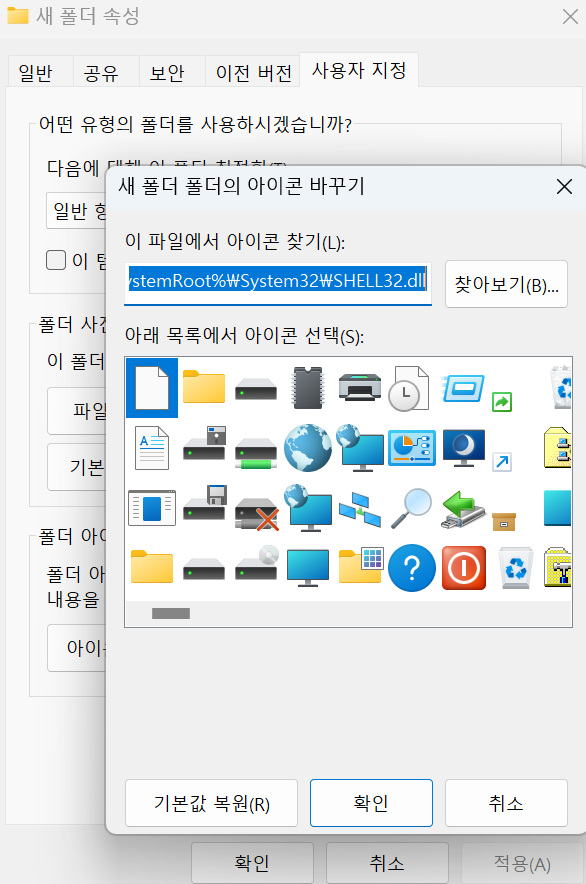
Task: Select the blank document icon
Action: coord(152,388)
